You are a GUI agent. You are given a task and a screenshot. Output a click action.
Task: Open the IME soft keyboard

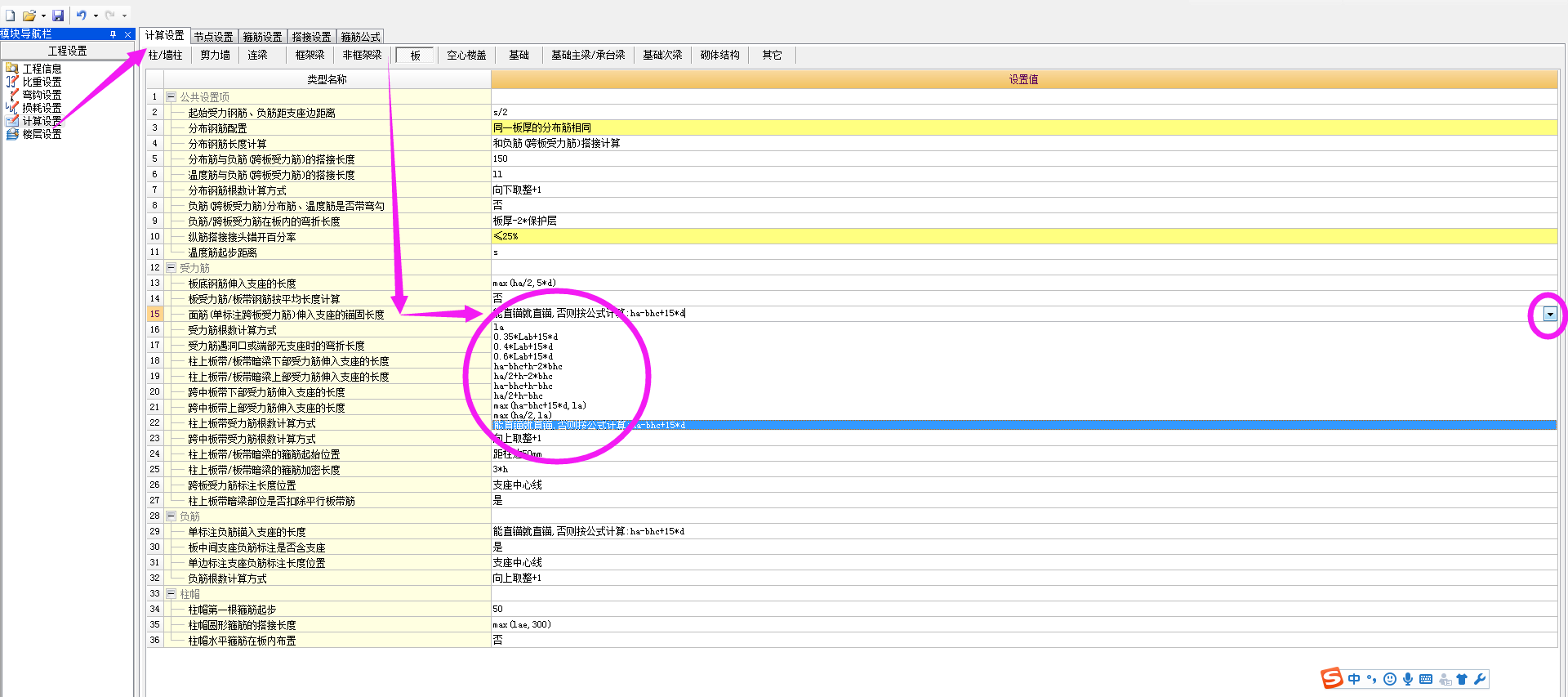(x=1426, y=679)
